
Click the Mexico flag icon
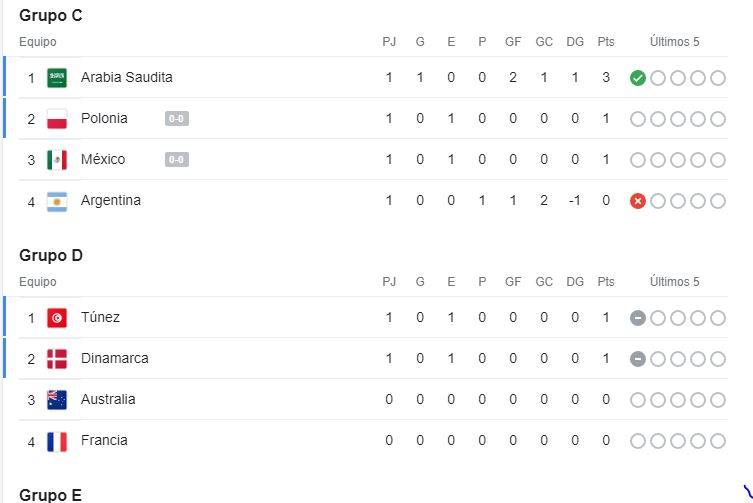coord(57,160)
